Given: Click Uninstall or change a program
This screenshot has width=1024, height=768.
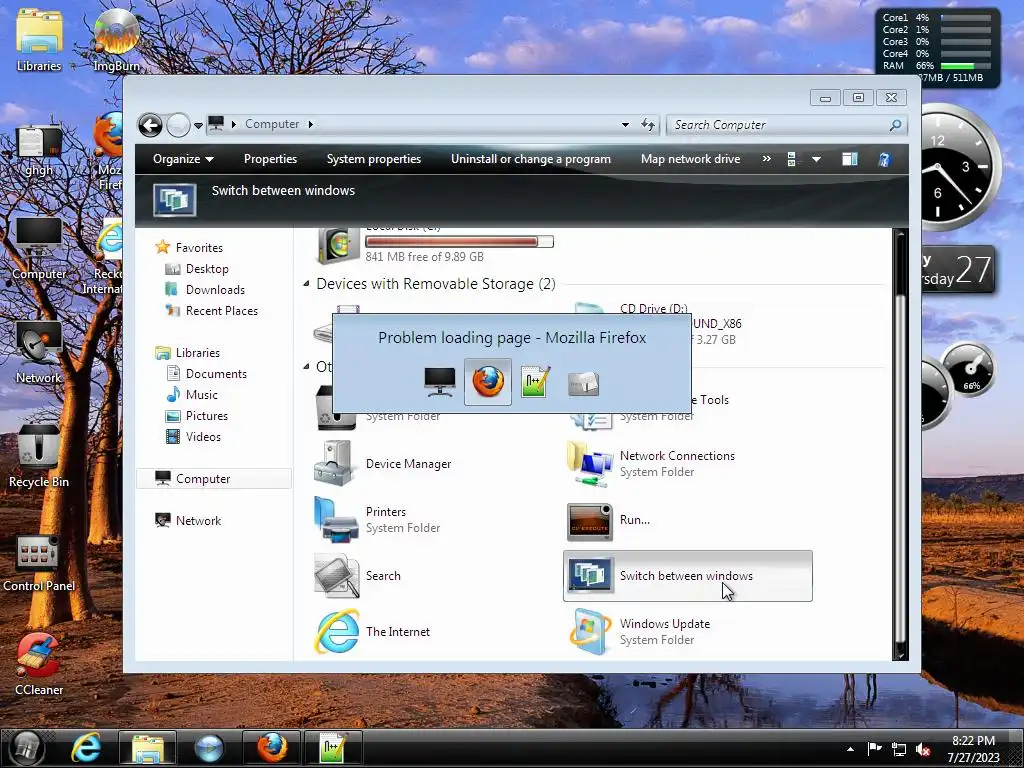Looking at the screenshot, I should (531, 159).
